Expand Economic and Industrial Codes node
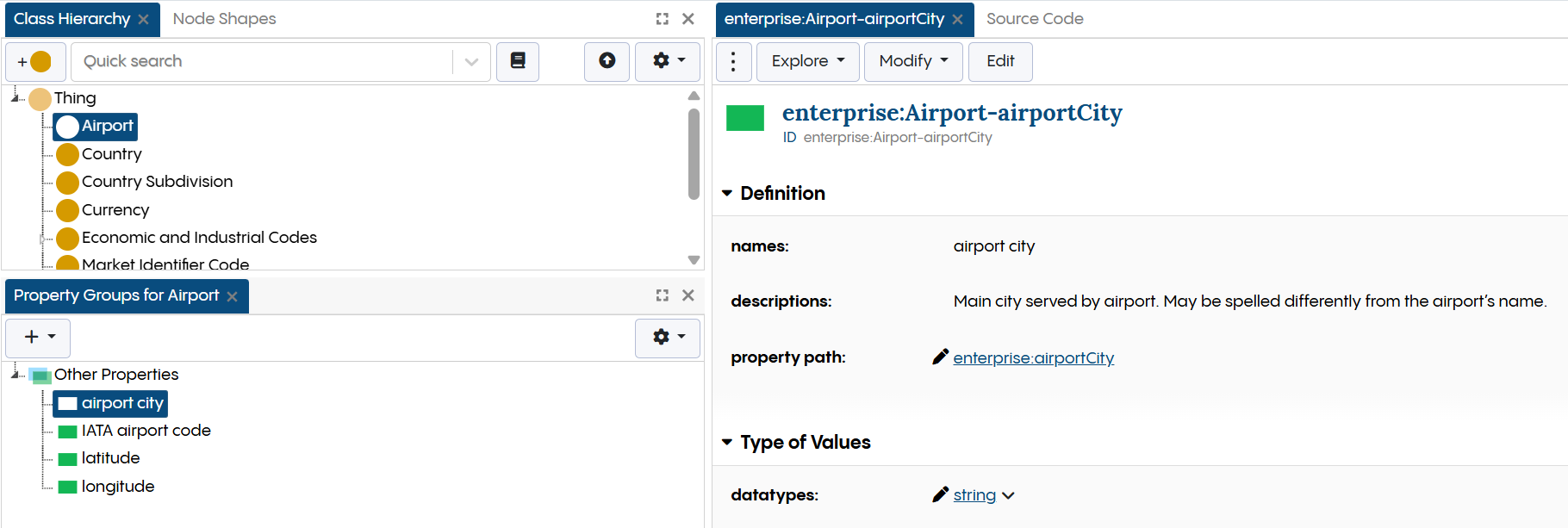The image size is (1568, 528). click(x=42, y=239)
